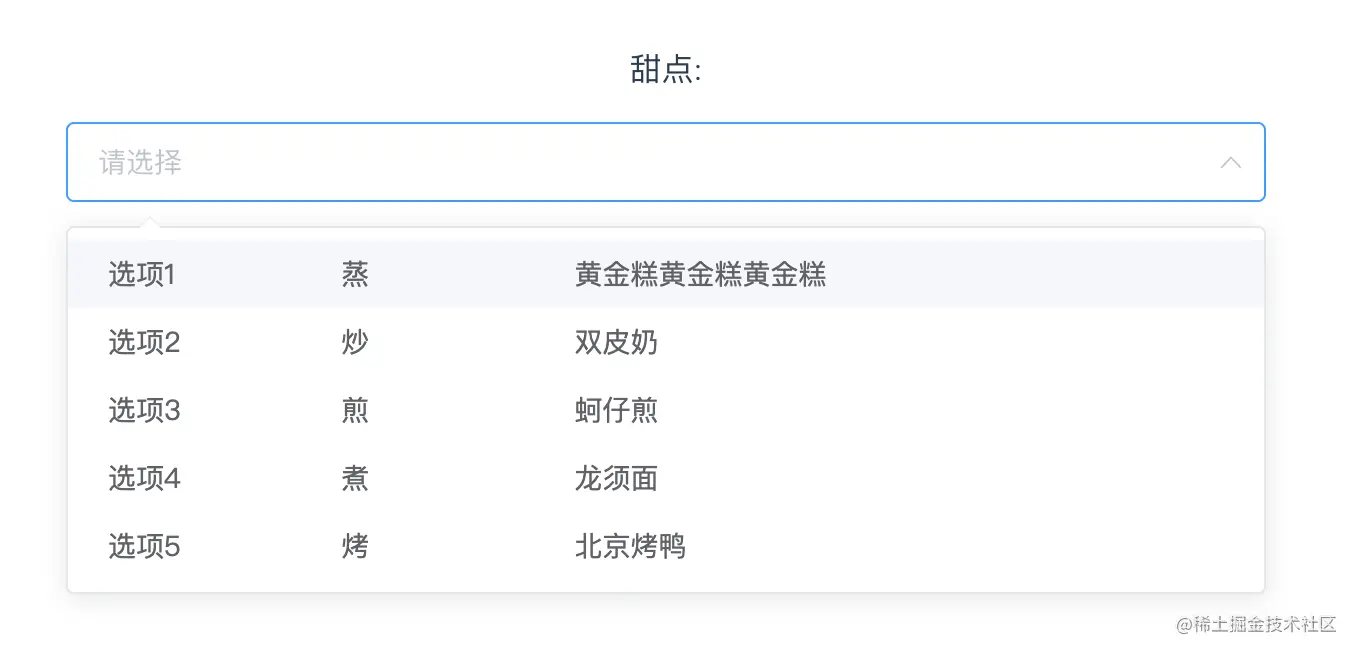The image size is (1356, 654).
Task: Select the 选项5 option label
Action: coord(144,547)
